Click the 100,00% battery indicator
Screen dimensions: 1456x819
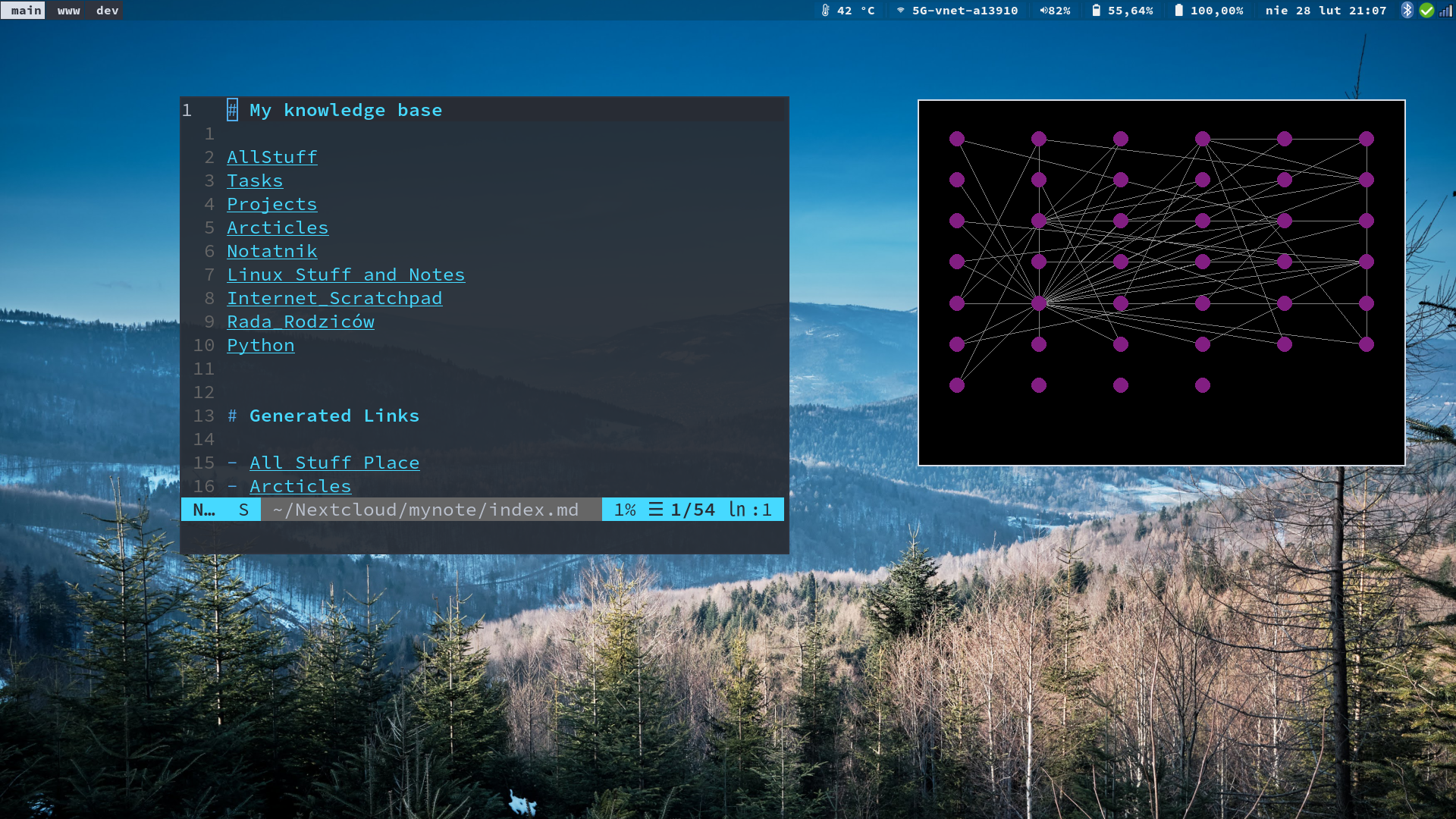click(x=1209, y=11)
